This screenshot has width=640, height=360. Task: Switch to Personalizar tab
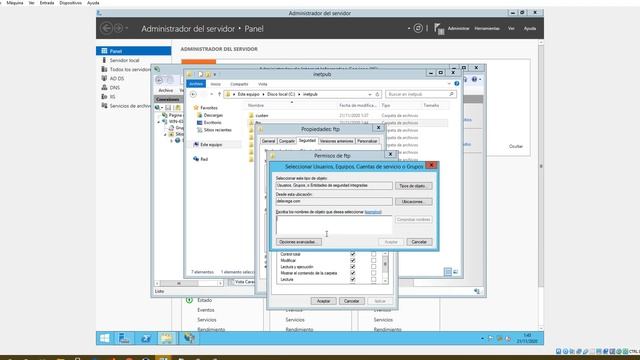pos(367,141)
